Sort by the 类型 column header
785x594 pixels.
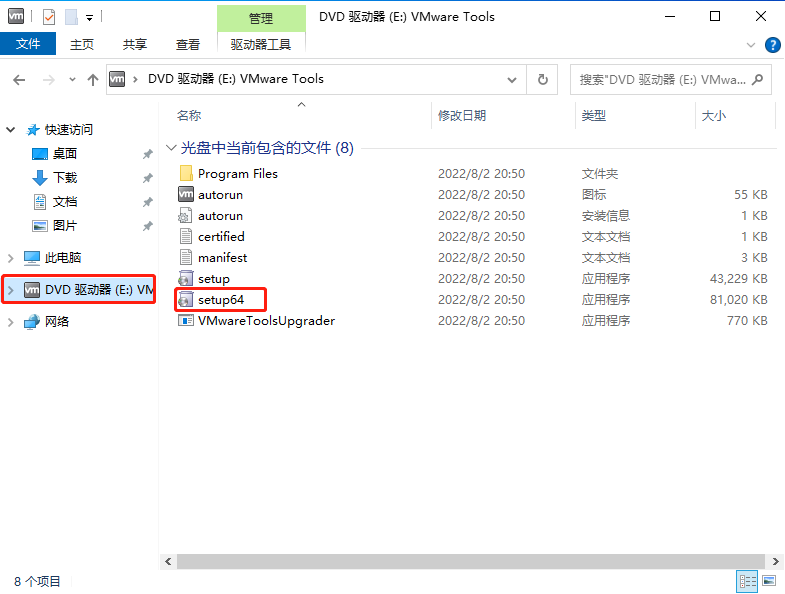click(x=594, y=116)
